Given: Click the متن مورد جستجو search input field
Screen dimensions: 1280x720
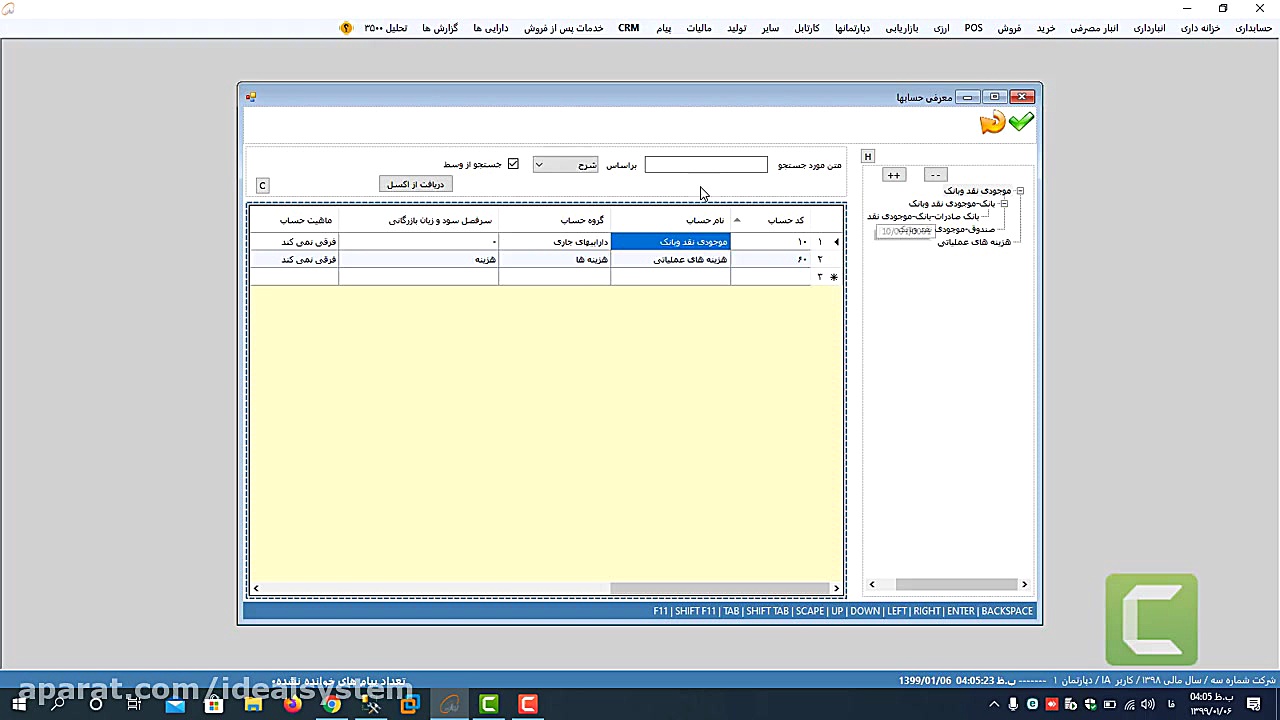Looking at the screenshot, I should click(706, 165).
